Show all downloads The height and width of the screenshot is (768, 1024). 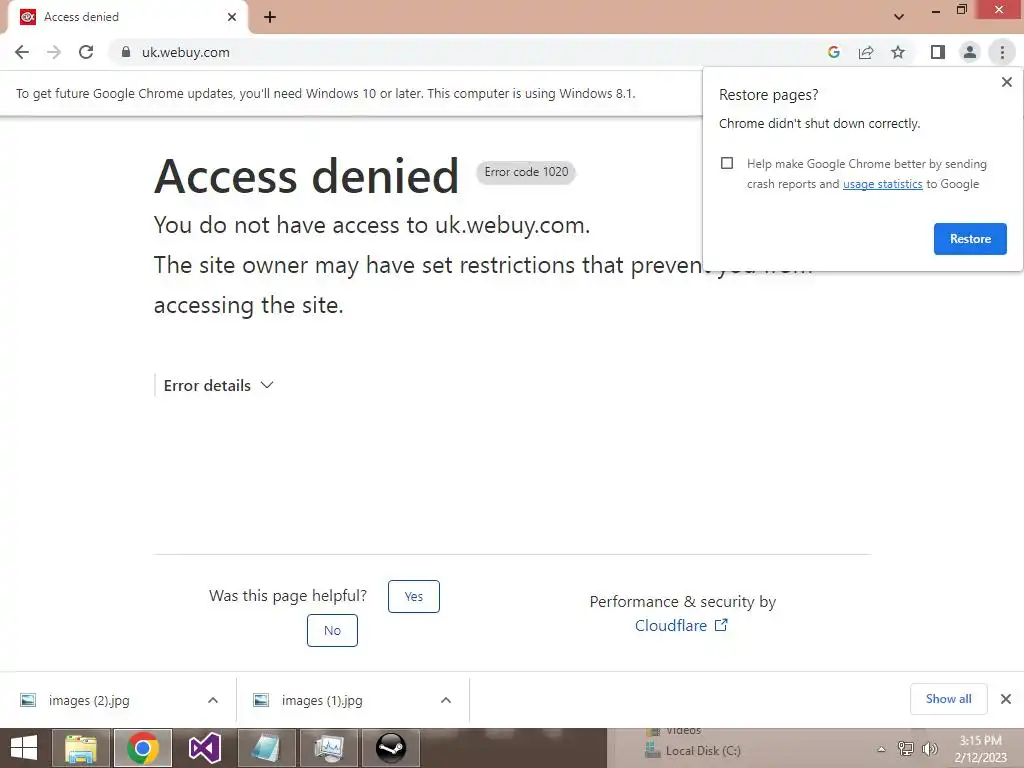click(948, 699)
